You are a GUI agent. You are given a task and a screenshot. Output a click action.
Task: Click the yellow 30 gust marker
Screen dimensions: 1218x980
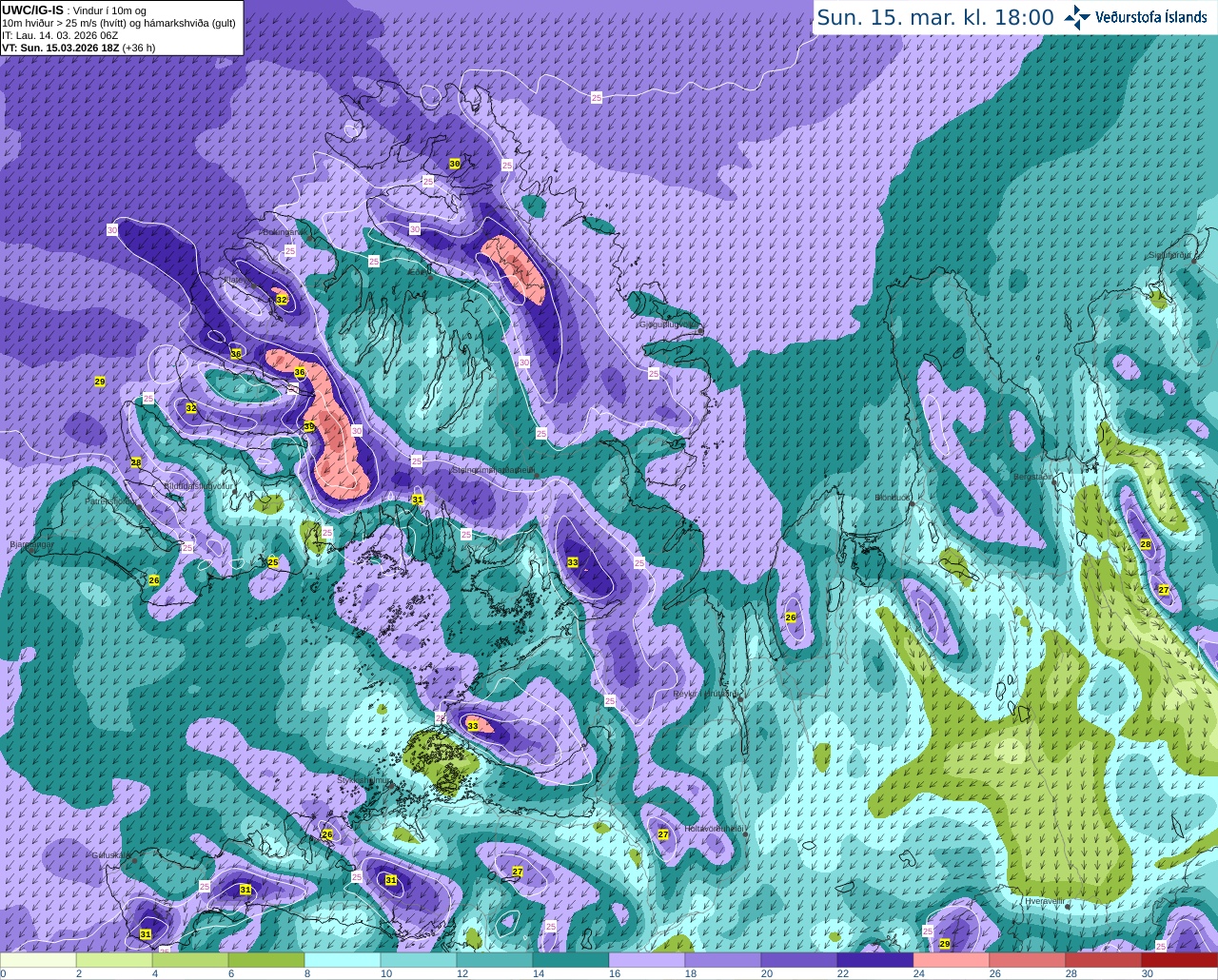click(x=455, y=164)
